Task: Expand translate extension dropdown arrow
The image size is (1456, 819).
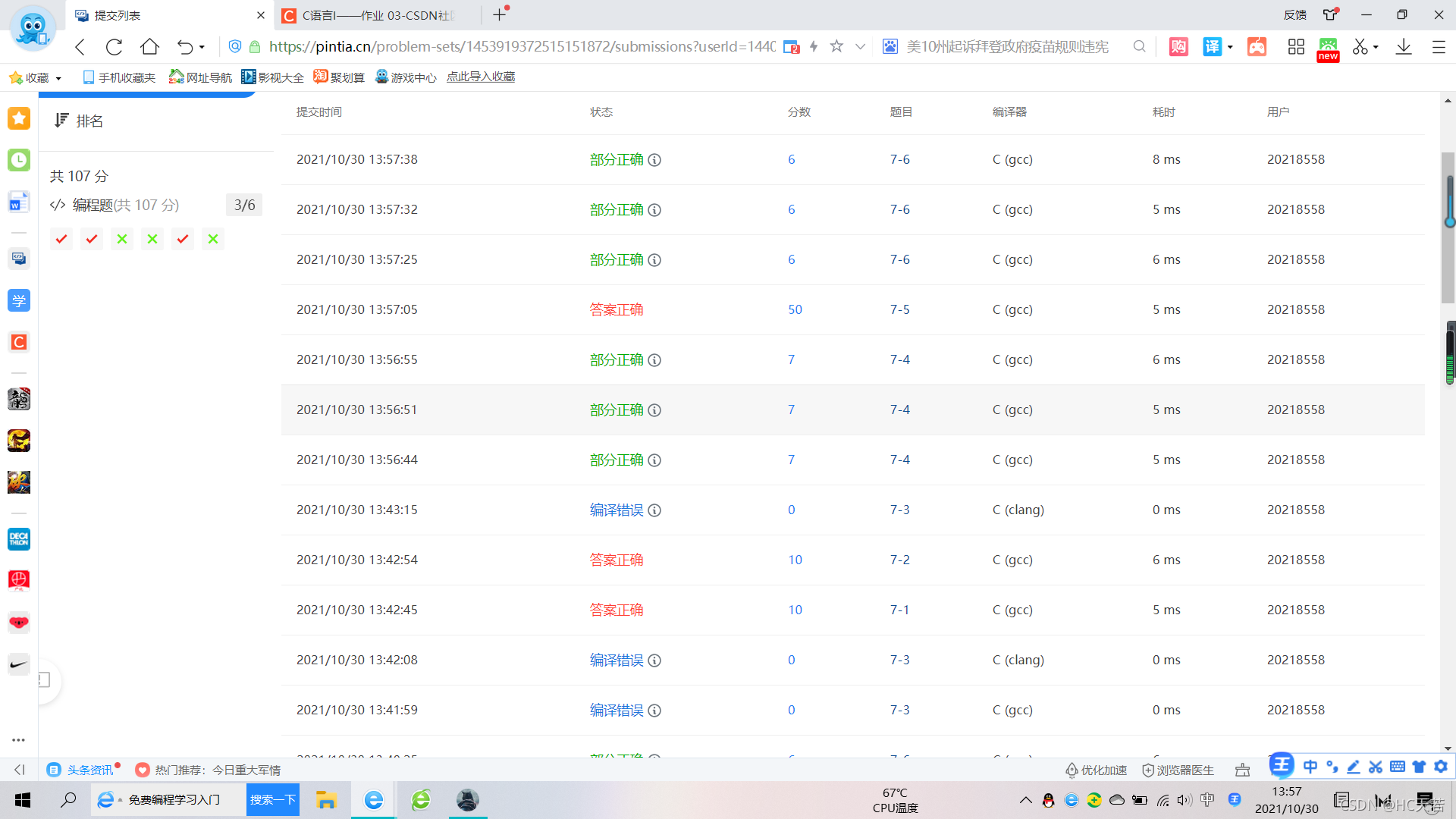Action: (1230, 47)
